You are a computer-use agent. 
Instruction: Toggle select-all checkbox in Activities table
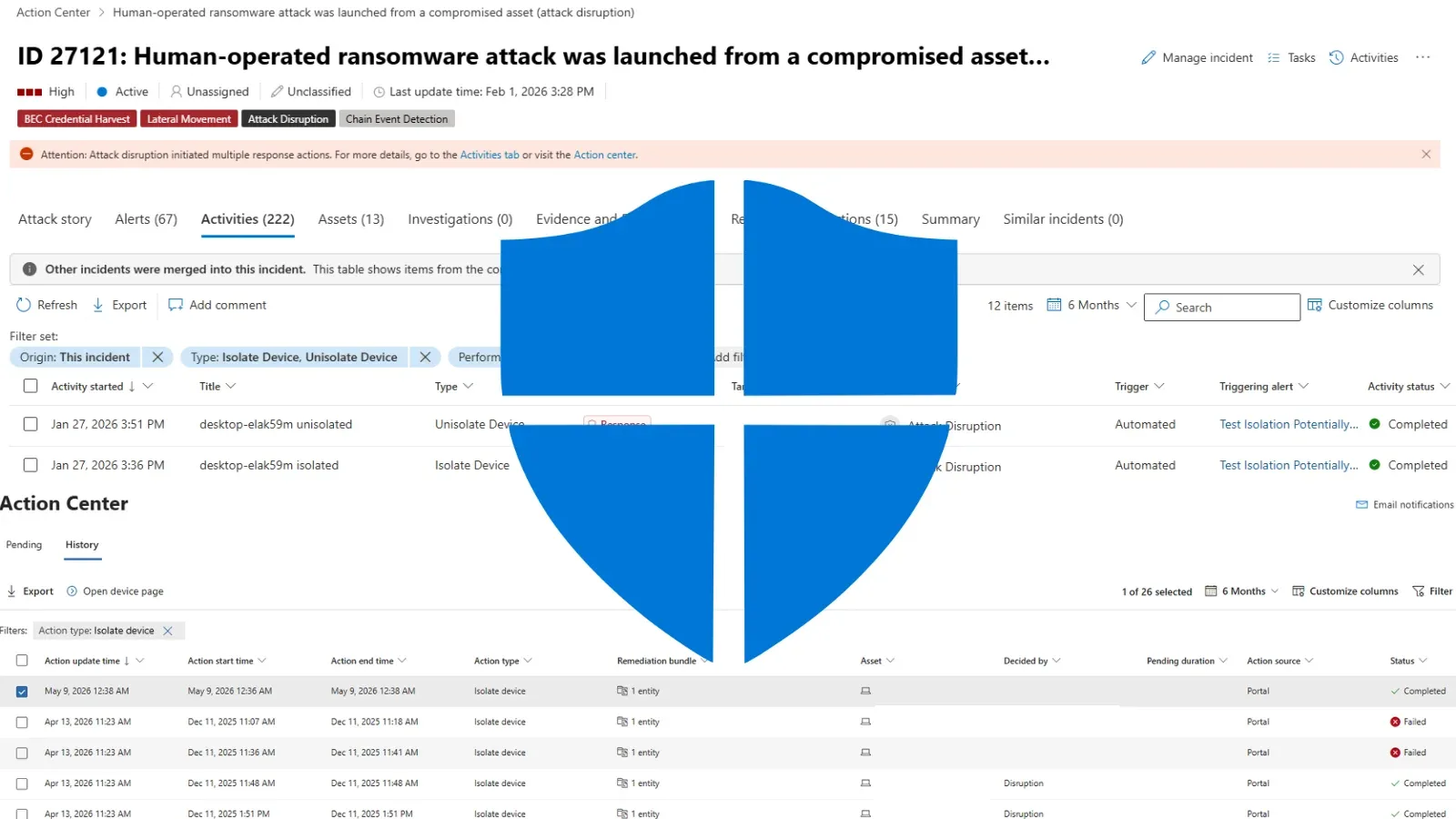pyautogui.click(x=30, y=386)
